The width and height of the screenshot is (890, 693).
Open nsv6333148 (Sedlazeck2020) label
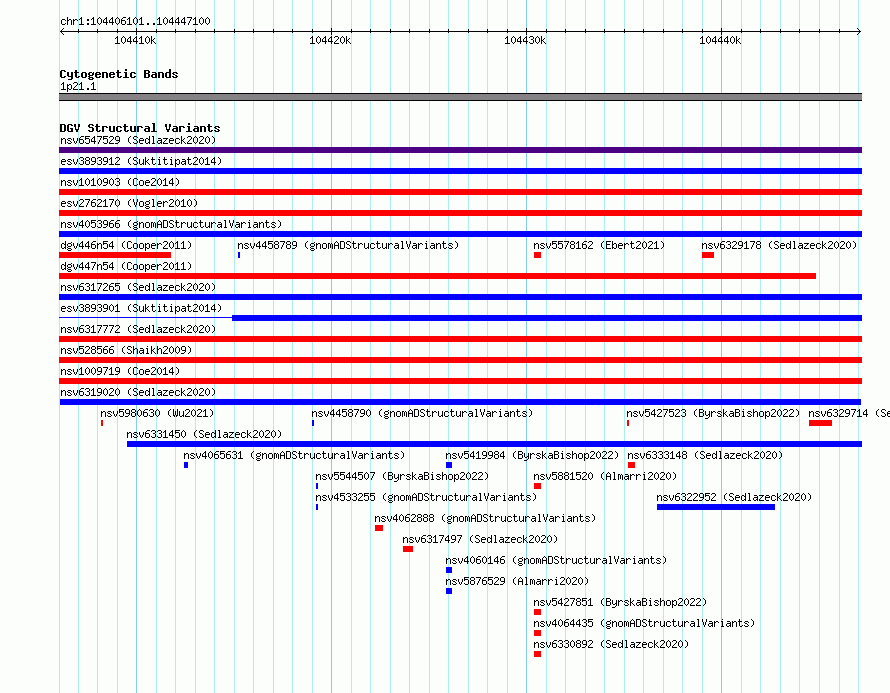(705, 455)
